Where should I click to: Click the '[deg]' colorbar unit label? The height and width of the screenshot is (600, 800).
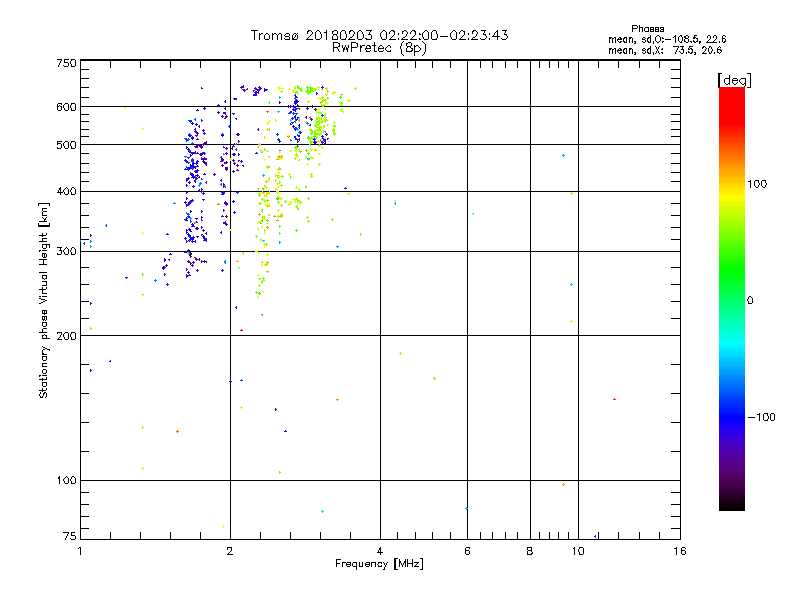(x=734, y=80)
